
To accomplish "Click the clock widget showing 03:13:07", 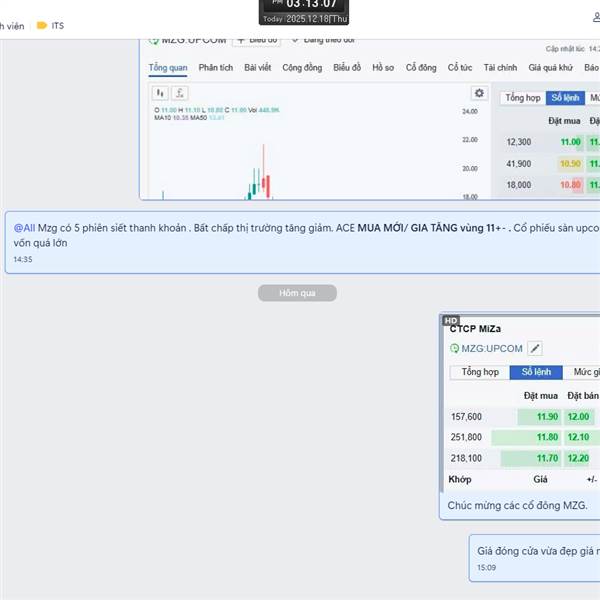I will pos(304,12).
